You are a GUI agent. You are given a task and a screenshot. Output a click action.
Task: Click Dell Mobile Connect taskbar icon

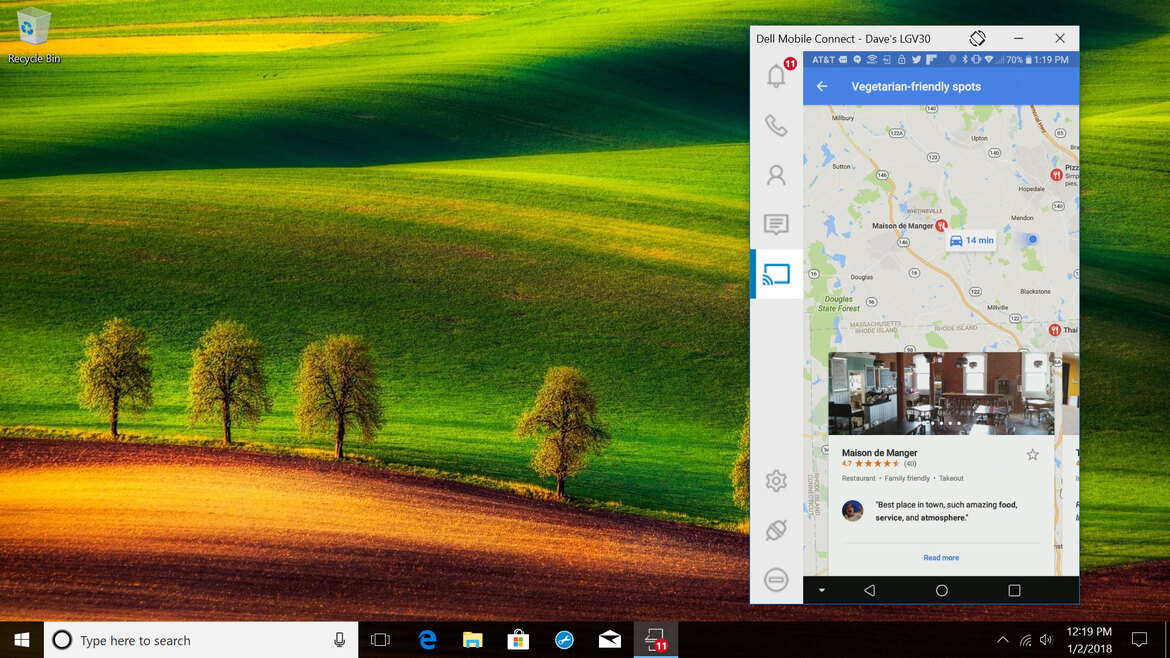click(656, 640)
